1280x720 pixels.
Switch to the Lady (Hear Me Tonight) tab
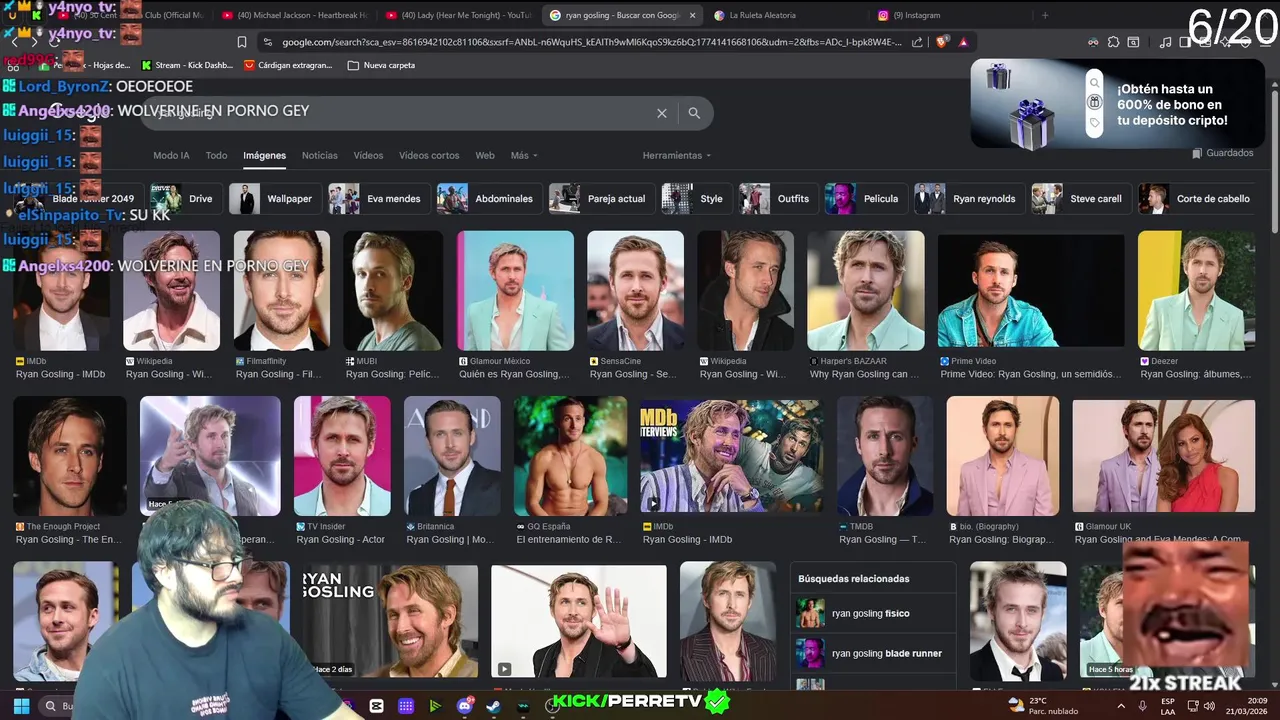pos(459,15)
